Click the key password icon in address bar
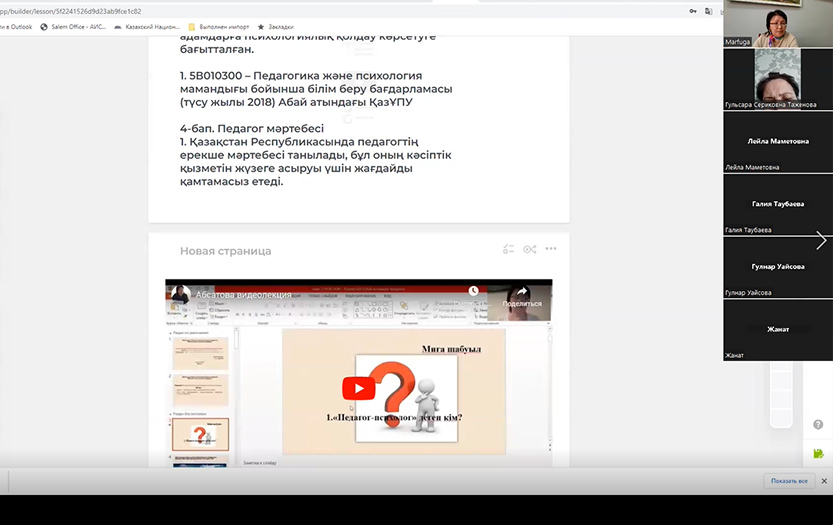Viewport: 833px width, 525px height. (x=693, y=11)
